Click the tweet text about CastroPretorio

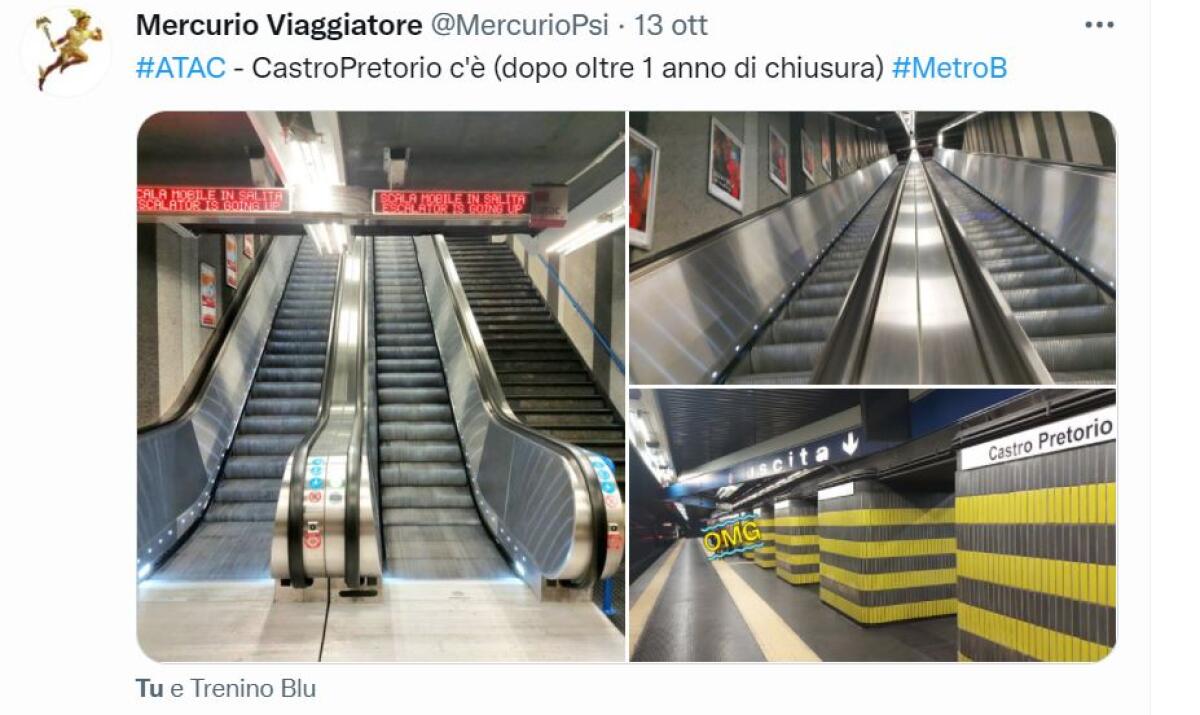point(568,68)
